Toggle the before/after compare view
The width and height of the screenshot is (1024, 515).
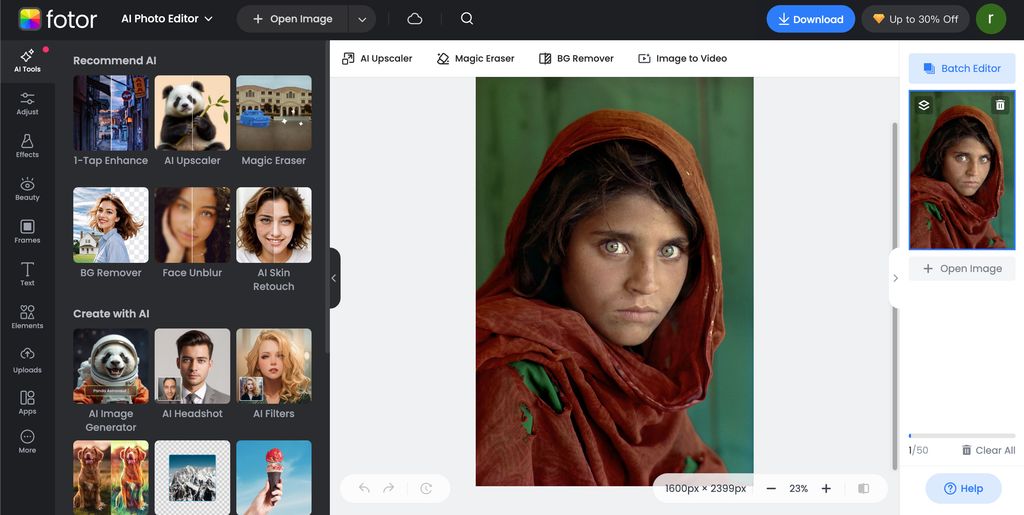(x=864, y=488)
